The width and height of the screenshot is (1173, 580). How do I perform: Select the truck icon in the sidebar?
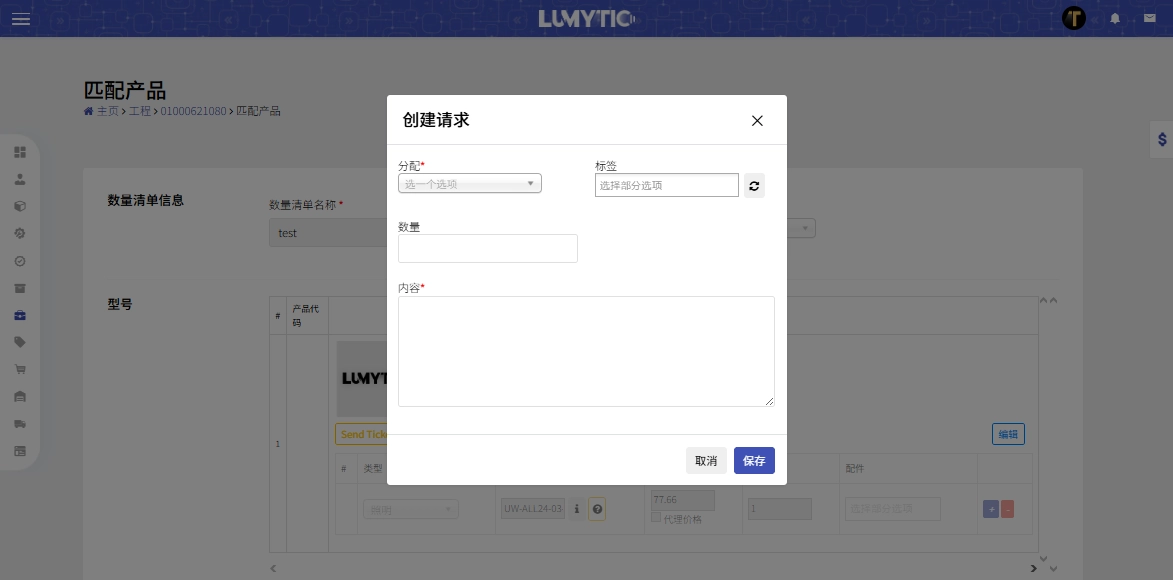click(20, 424)
